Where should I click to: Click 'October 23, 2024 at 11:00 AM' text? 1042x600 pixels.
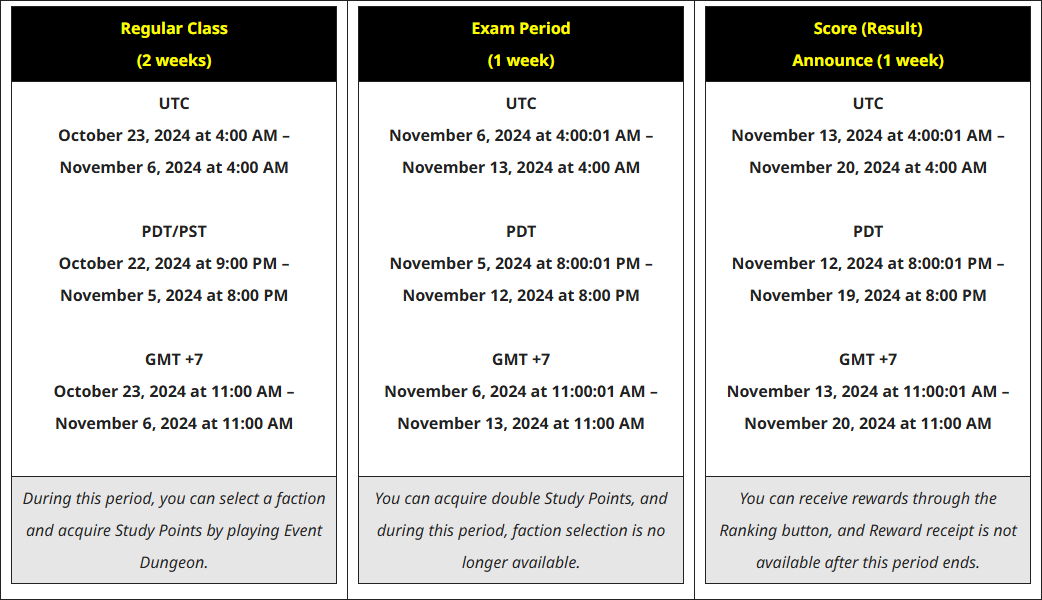coord(167,391)
